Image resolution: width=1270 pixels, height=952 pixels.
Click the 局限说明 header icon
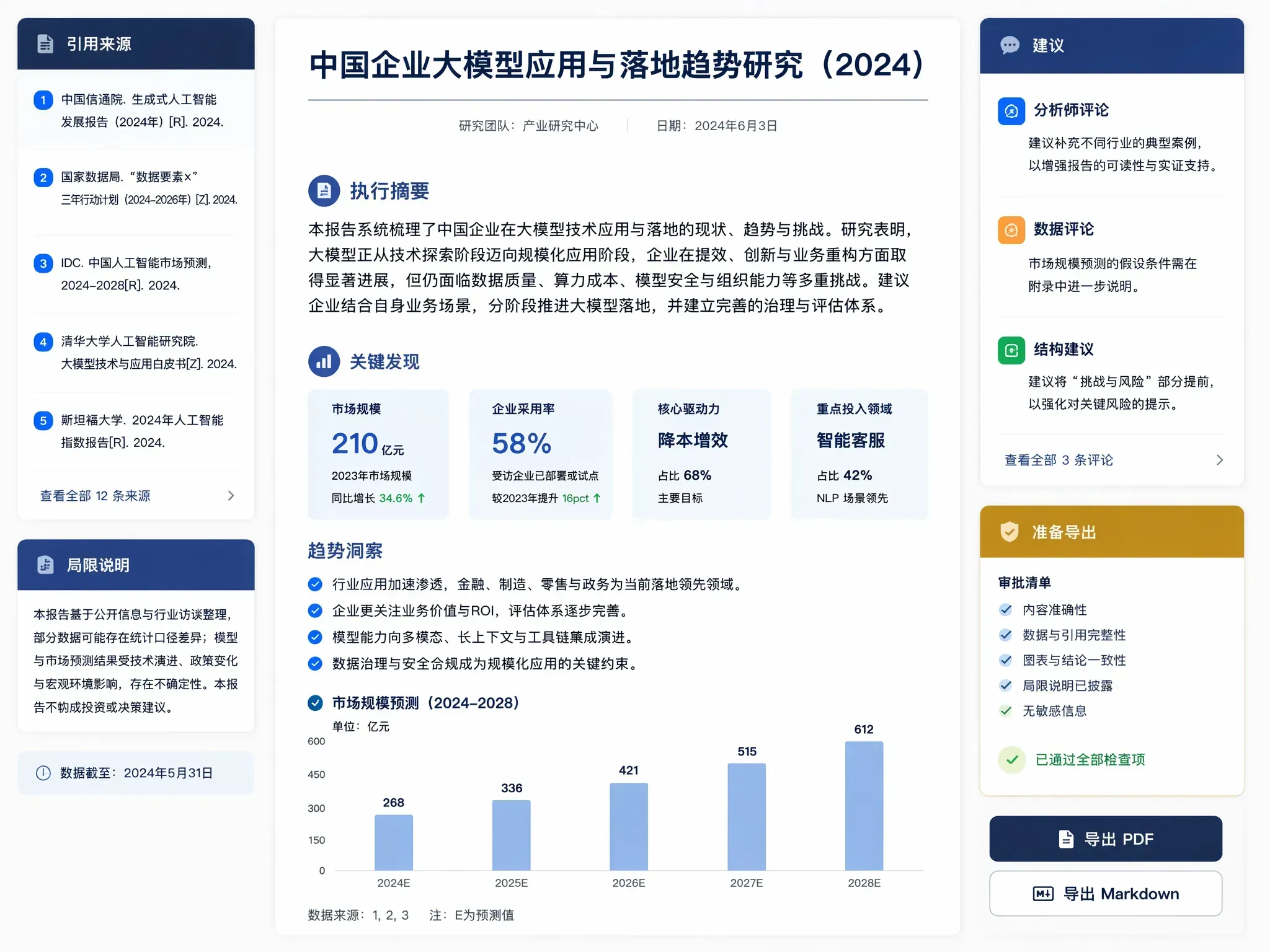pos(45,565)
